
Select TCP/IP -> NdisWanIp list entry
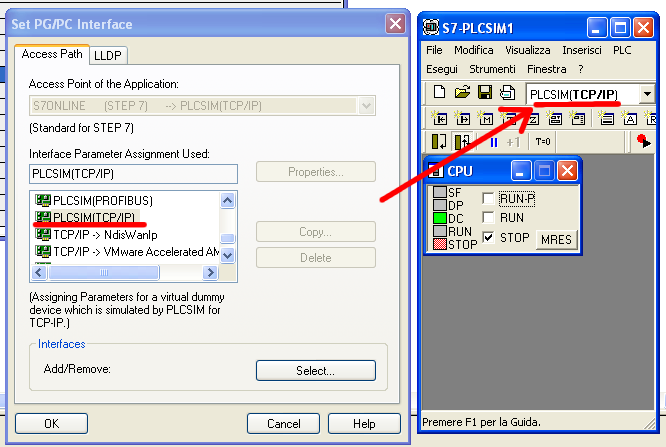pos(105,235)
